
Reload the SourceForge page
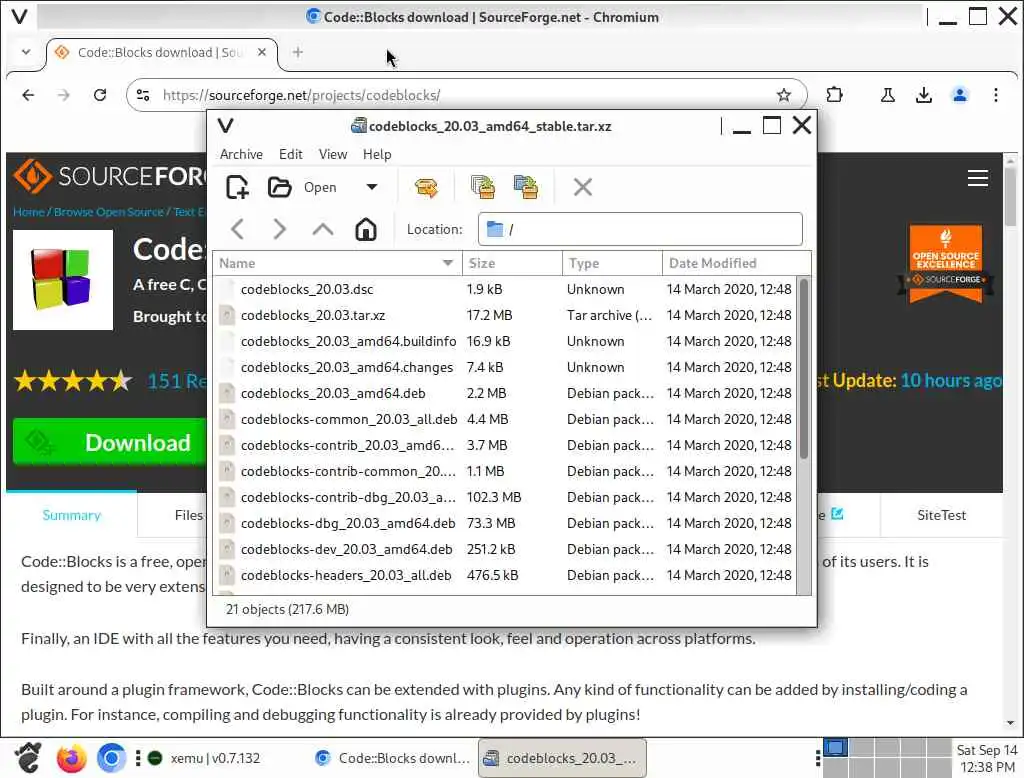(x=100, y=95)
